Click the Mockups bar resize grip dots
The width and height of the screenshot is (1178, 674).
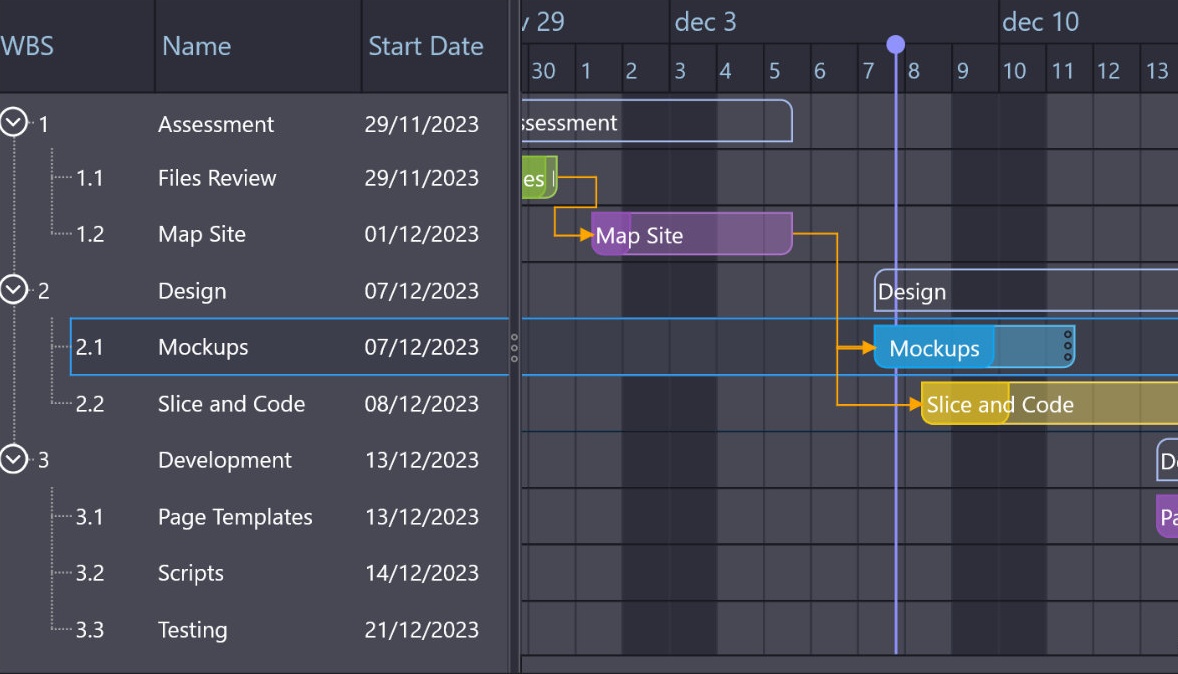1067,346
